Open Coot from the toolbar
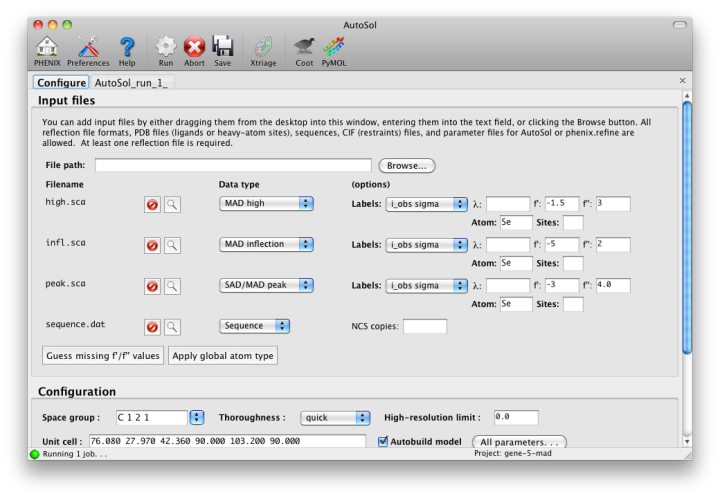 point(304,48)
